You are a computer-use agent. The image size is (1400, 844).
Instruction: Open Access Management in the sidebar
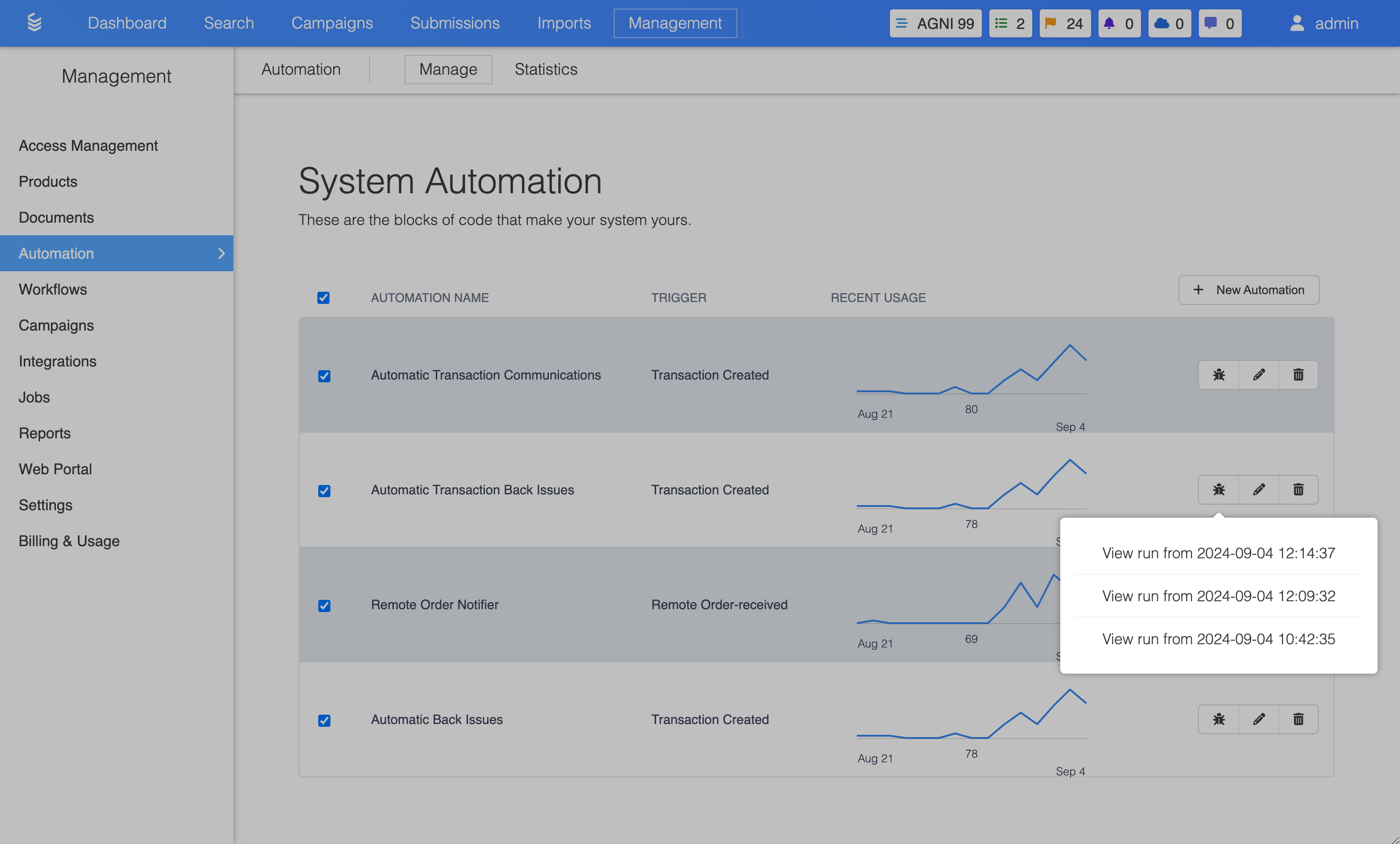click(88, 146)
